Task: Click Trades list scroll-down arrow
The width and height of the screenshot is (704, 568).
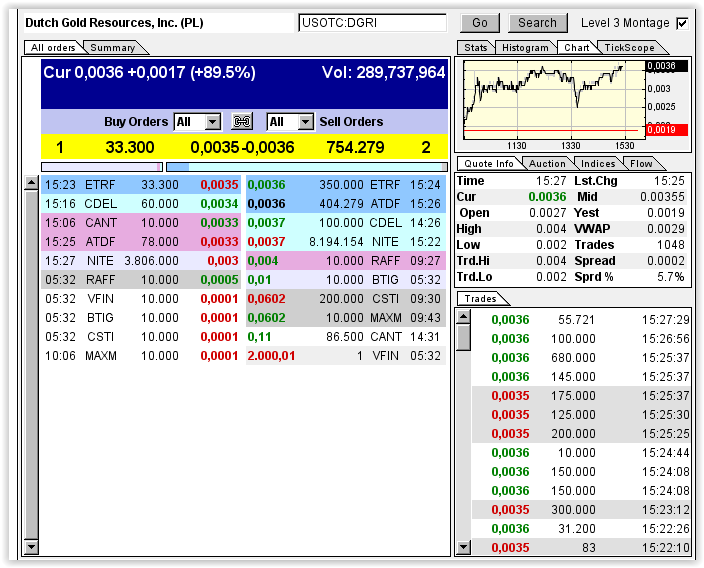Action: point(463,547)
